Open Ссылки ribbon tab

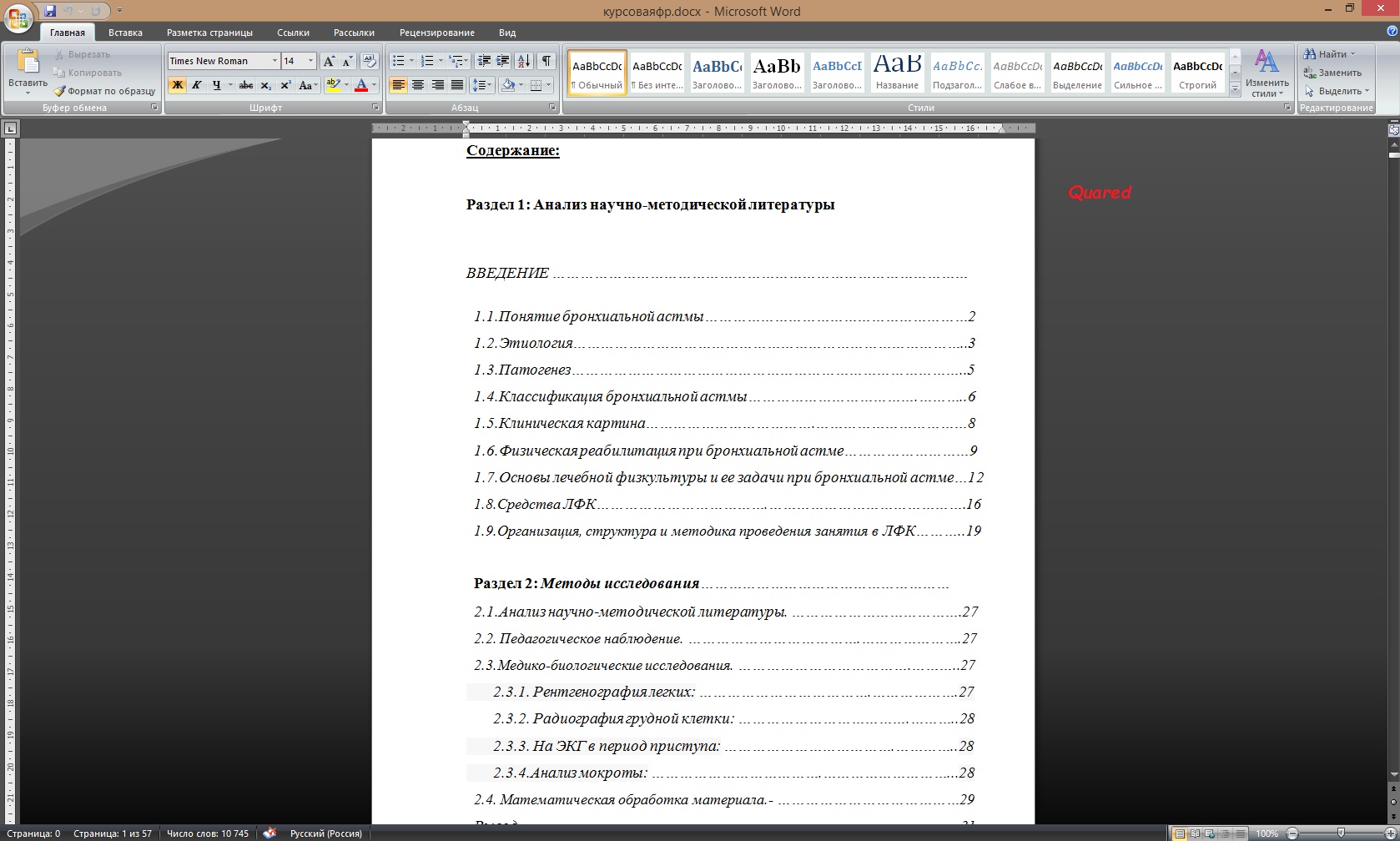[x=293, y=33]
